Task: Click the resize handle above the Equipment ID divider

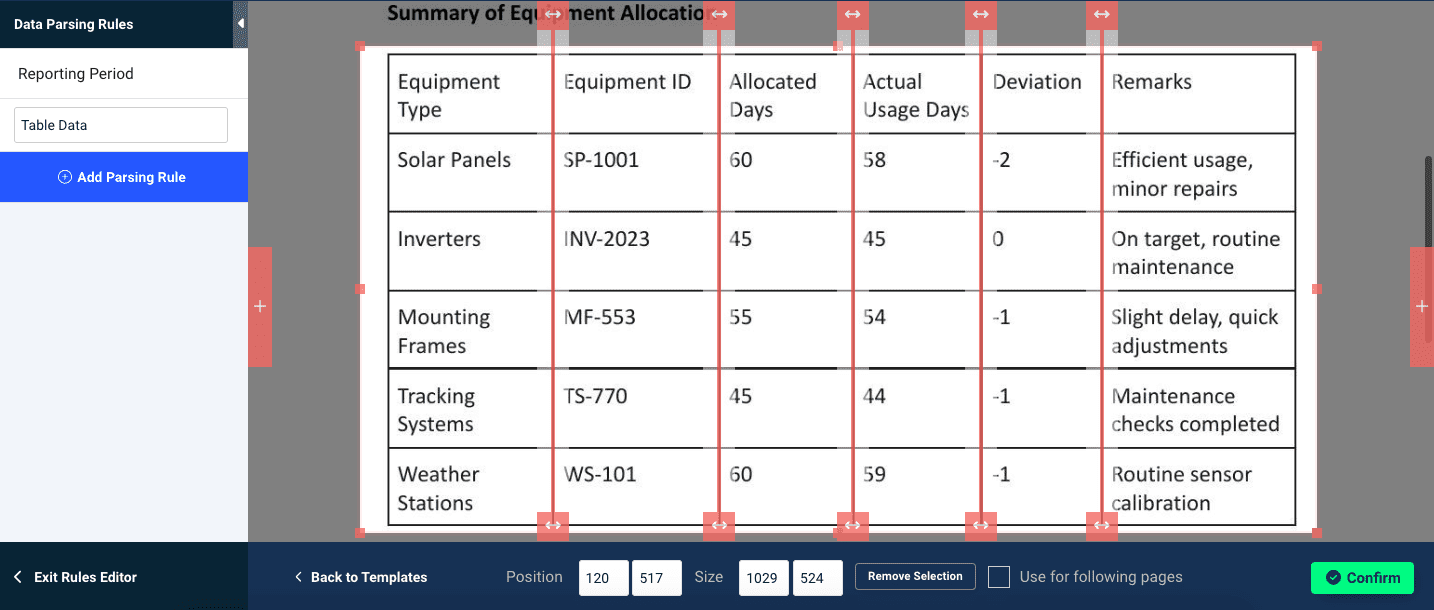Action: [553, 14]
